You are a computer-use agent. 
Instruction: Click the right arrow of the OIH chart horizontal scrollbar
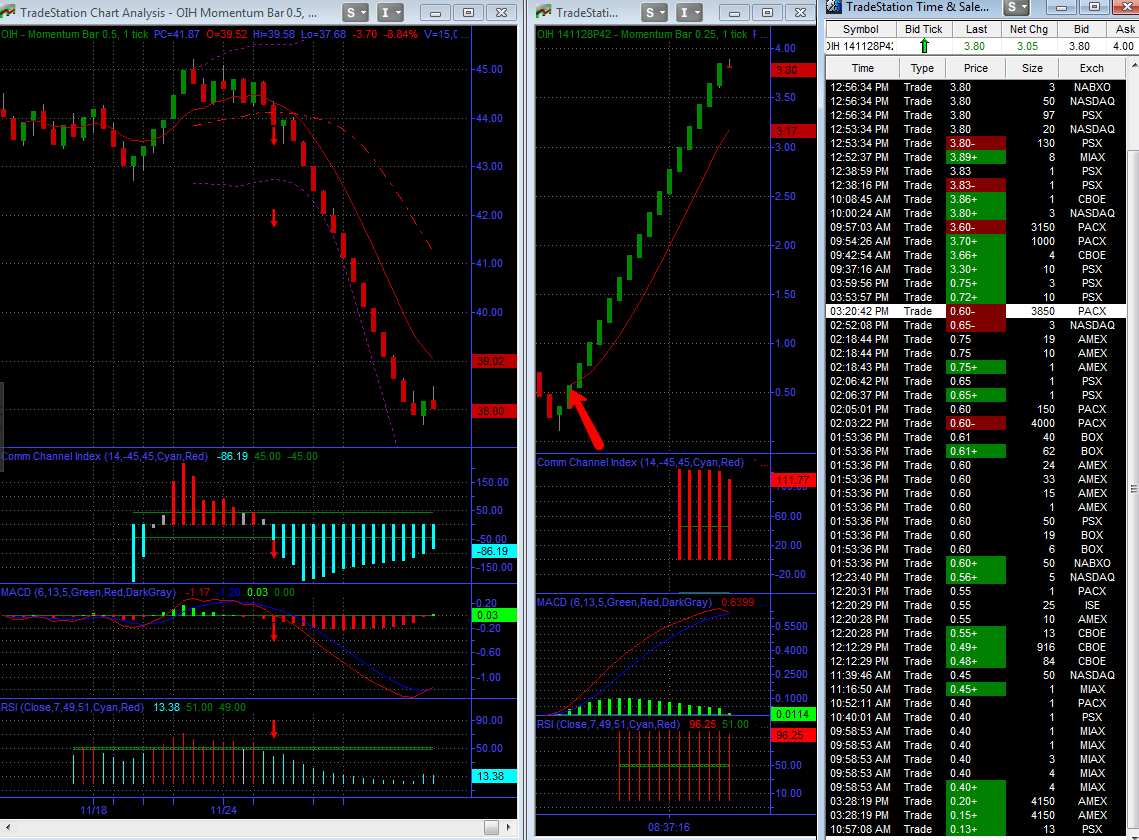click(x=508, y=827)
